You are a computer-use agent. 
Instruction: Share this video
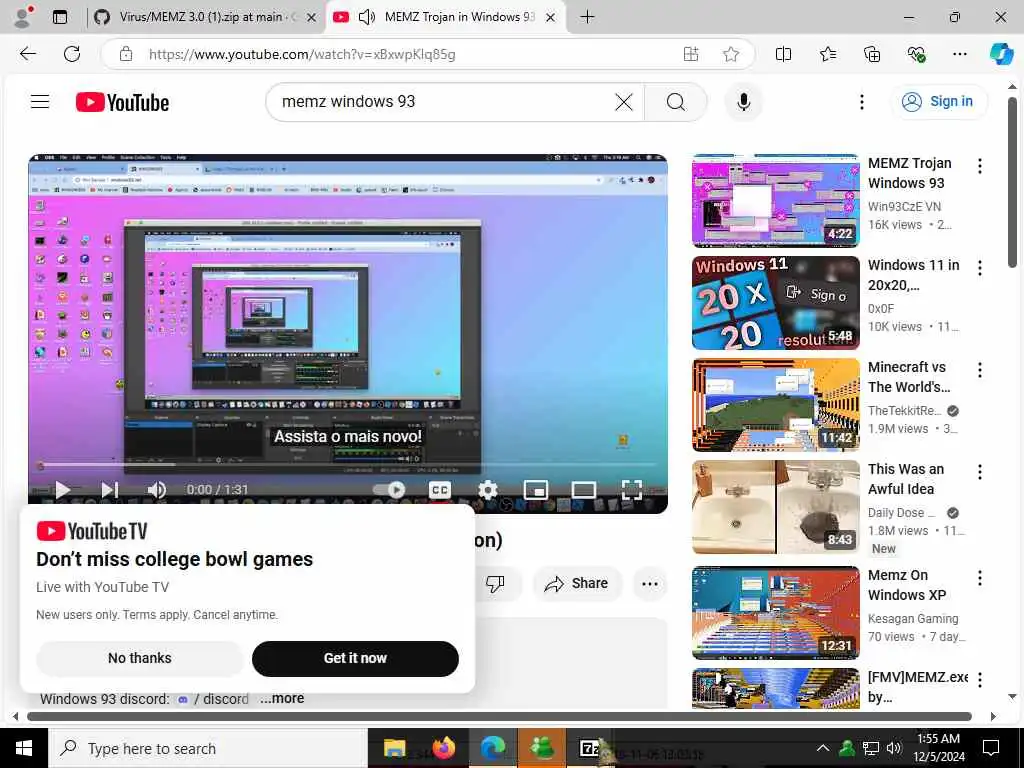click(577, 583)
